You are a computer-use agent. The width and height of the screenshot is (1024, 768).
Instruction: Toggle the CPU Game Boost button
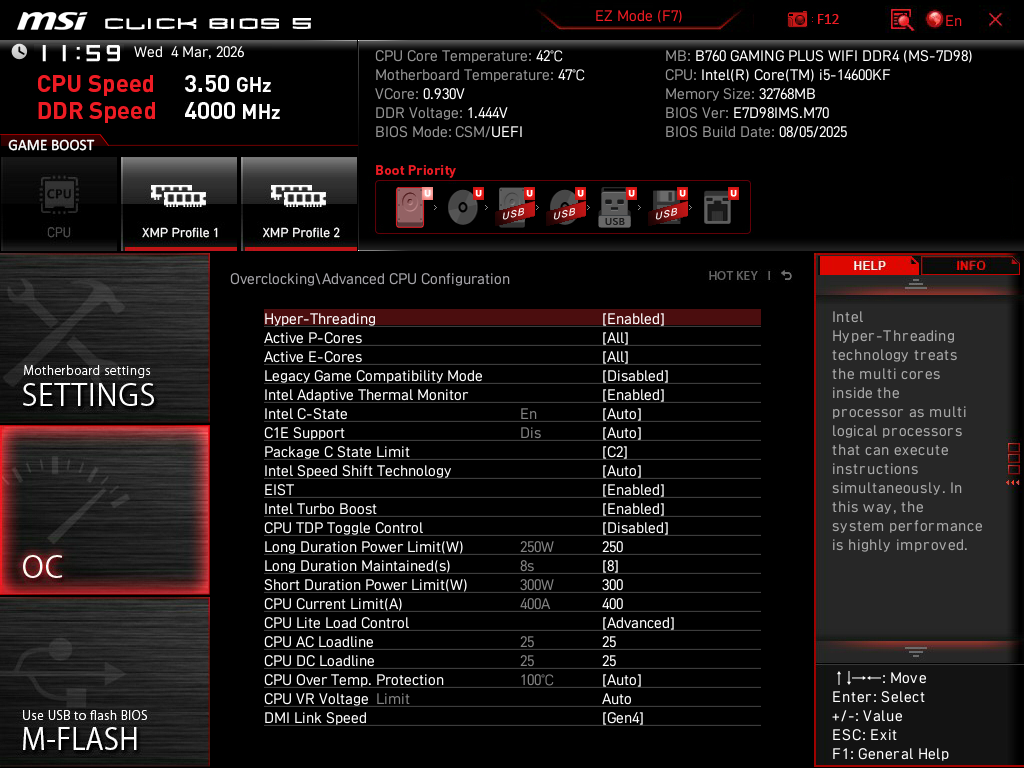click(x=59, y=203)
